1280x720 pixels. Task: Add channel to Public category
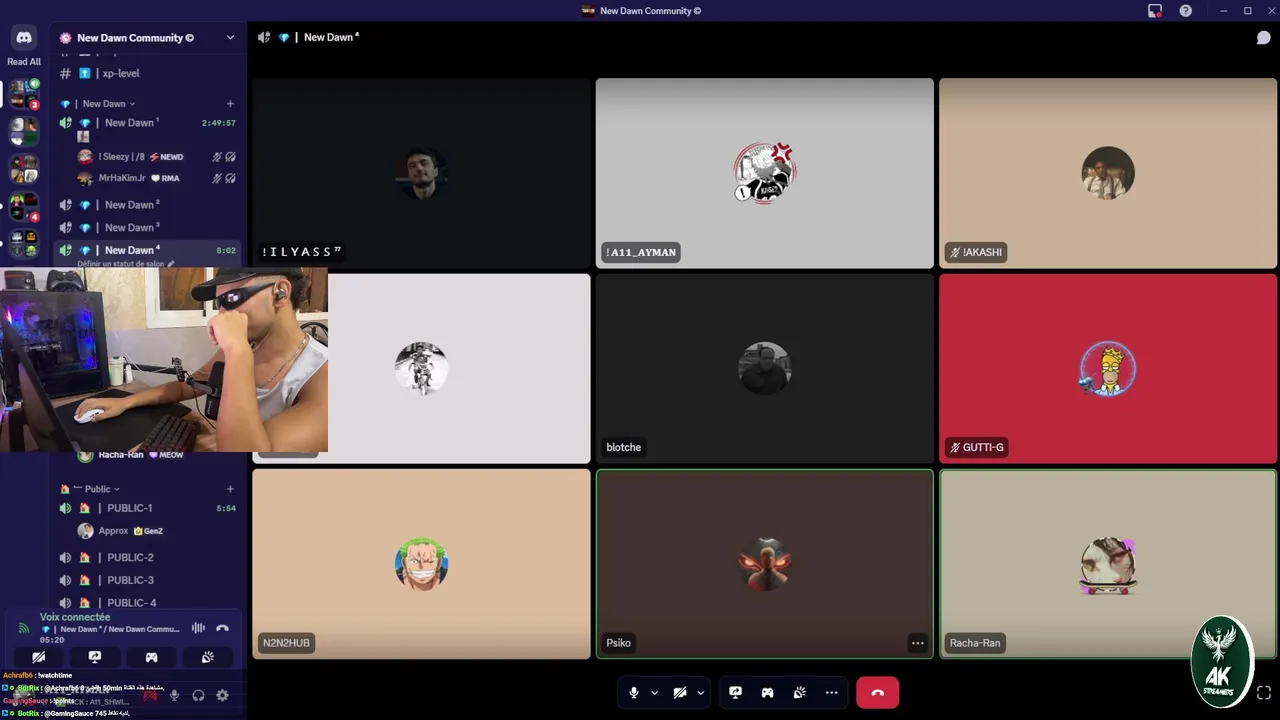(230, 489)
